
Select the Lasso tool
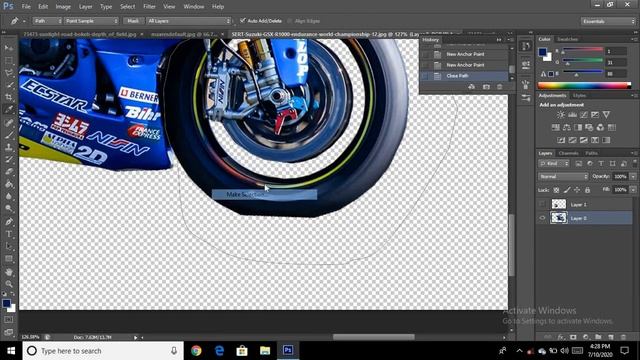(x=9, y=73)
